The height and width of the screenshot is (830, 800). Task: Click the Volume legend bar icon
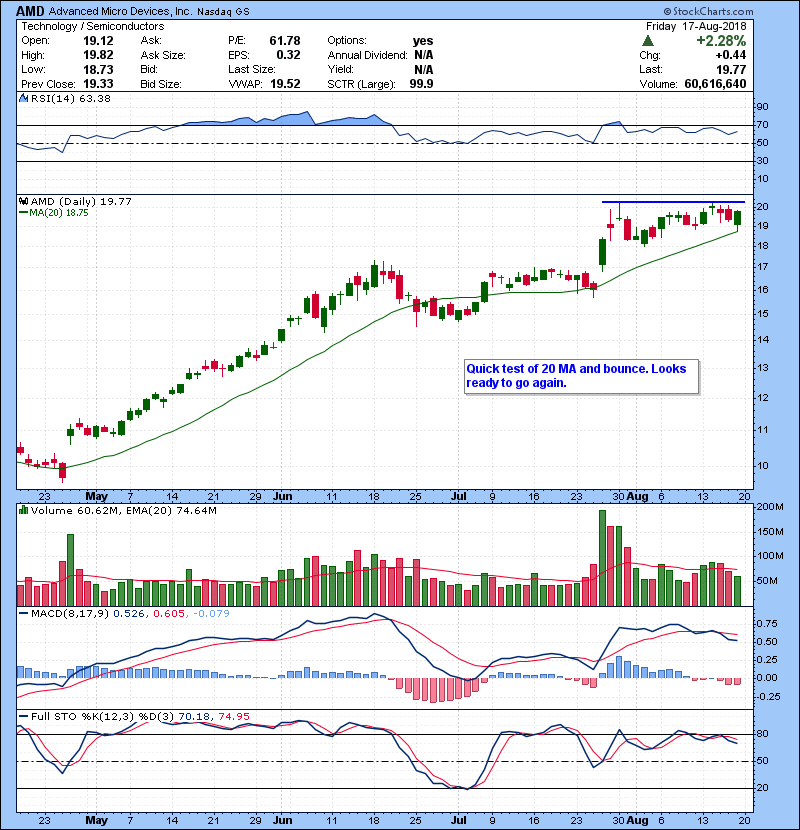[23, 510]
